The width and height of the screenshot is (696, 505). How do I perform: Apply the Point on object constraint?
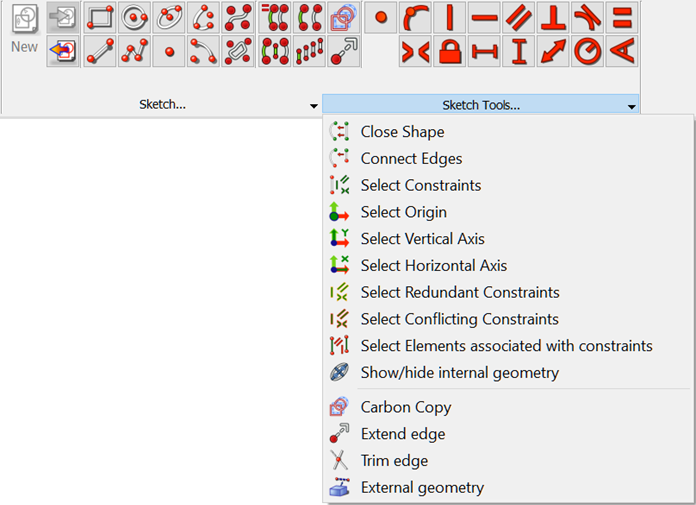[x=415, y=17]
